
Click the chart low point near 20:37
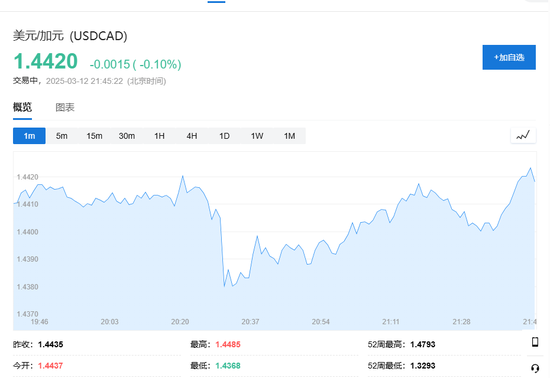point(224,286)
